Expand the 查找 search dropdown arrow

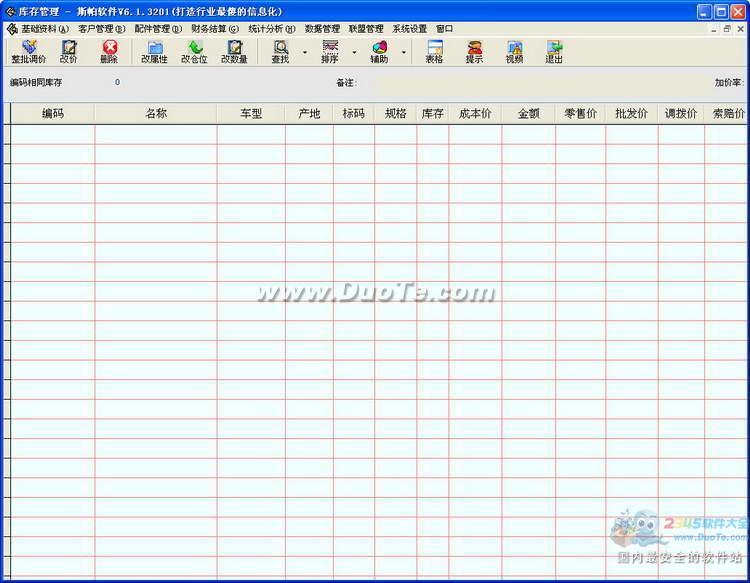point(305,51)
